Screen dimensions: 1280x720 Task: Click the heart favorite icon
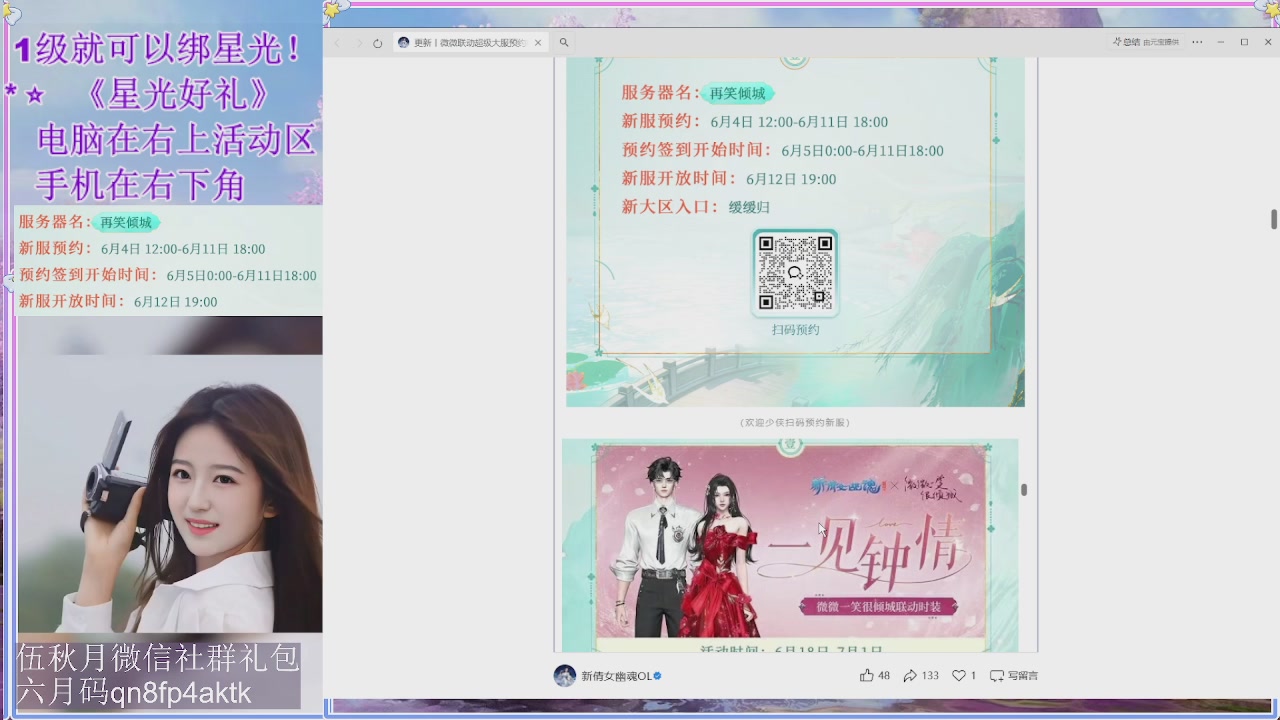tap(958, 676)
